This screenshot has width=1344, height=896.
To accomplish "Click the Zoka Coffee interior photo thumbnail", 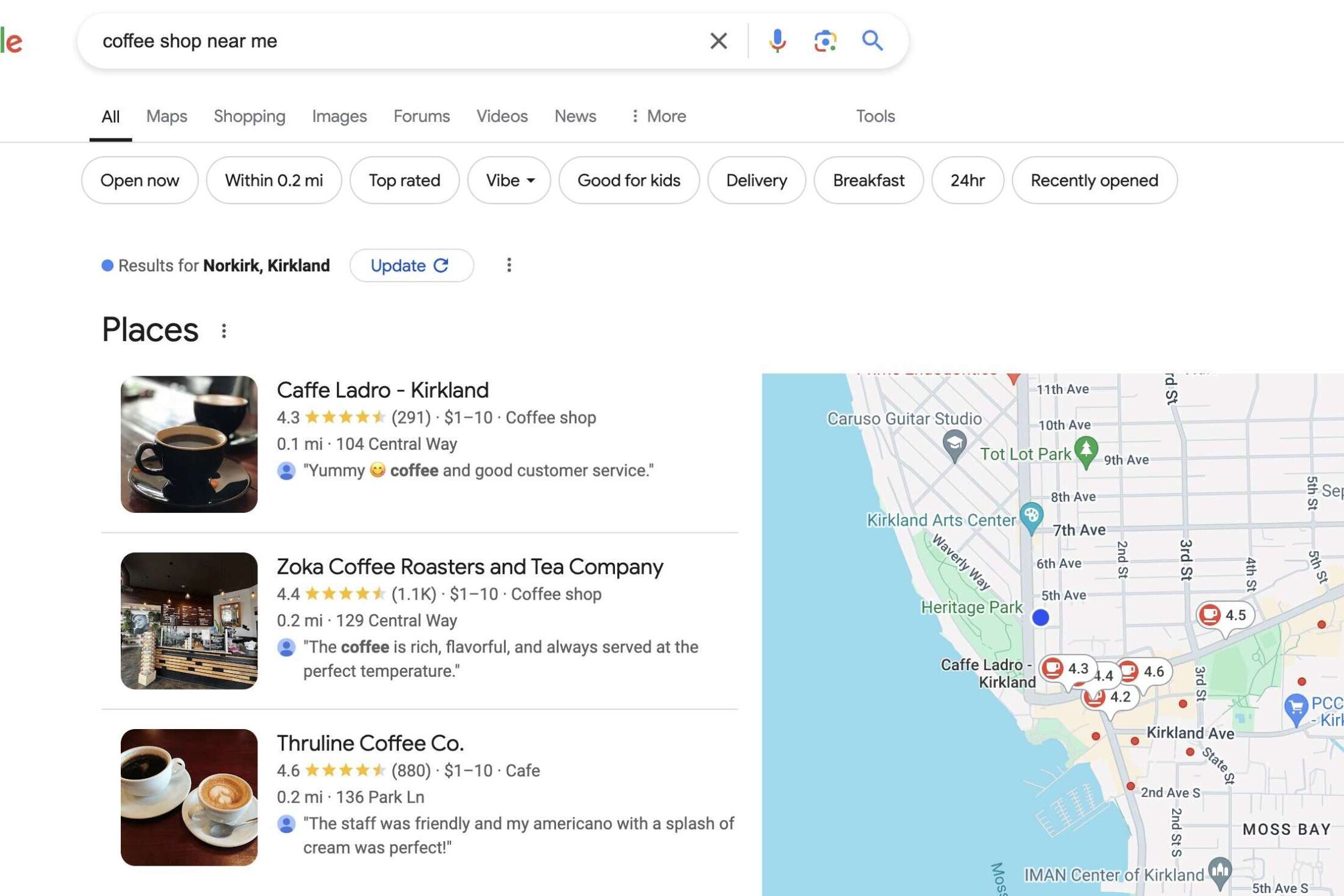I will (x=189, y=620).
